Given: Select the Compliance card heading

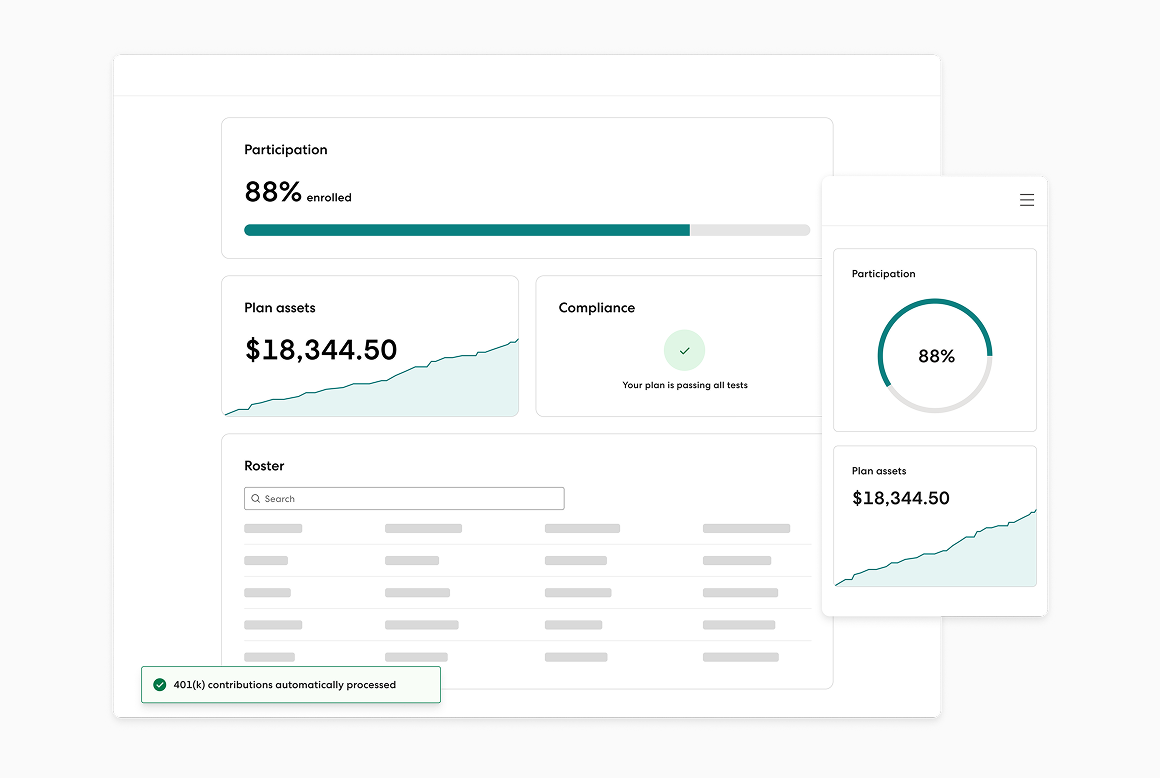Looking at the screenshot, I should coord(596,308).
